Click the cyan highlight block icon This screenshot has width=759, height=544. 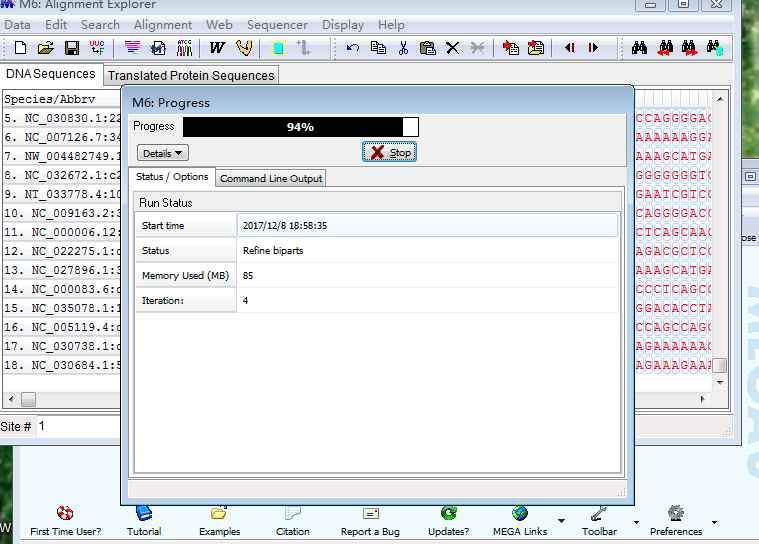pos(278,48)
